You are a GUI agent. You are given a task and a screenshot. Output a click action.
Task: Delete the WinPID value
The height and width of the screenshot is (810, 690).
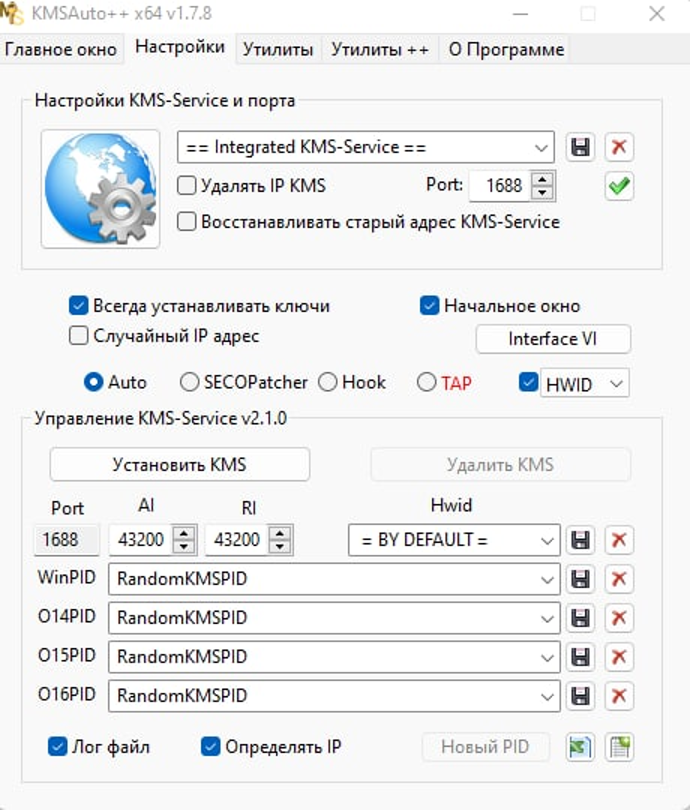click(619, 579)
